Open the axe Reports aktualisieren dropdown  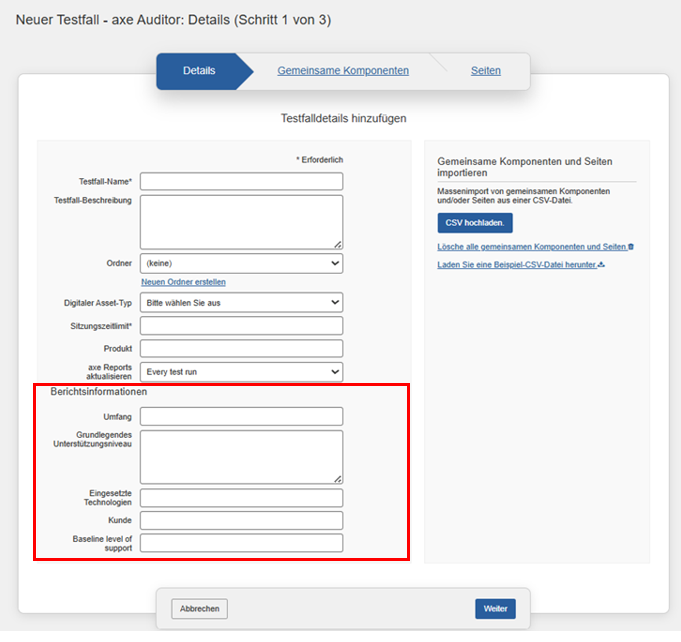(x=241, y=372)
